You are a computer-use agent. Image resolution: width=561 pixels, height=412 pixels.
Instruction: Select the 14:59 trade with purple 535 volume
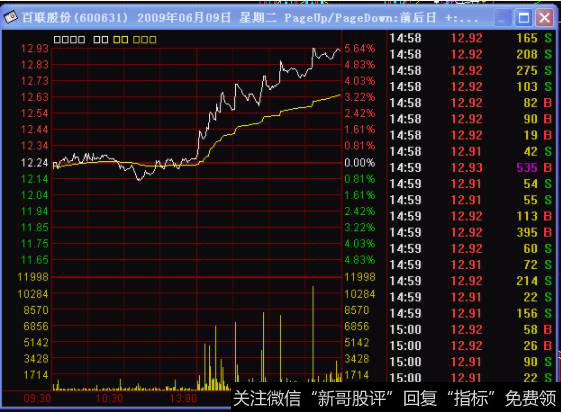(x=470, y=167)
